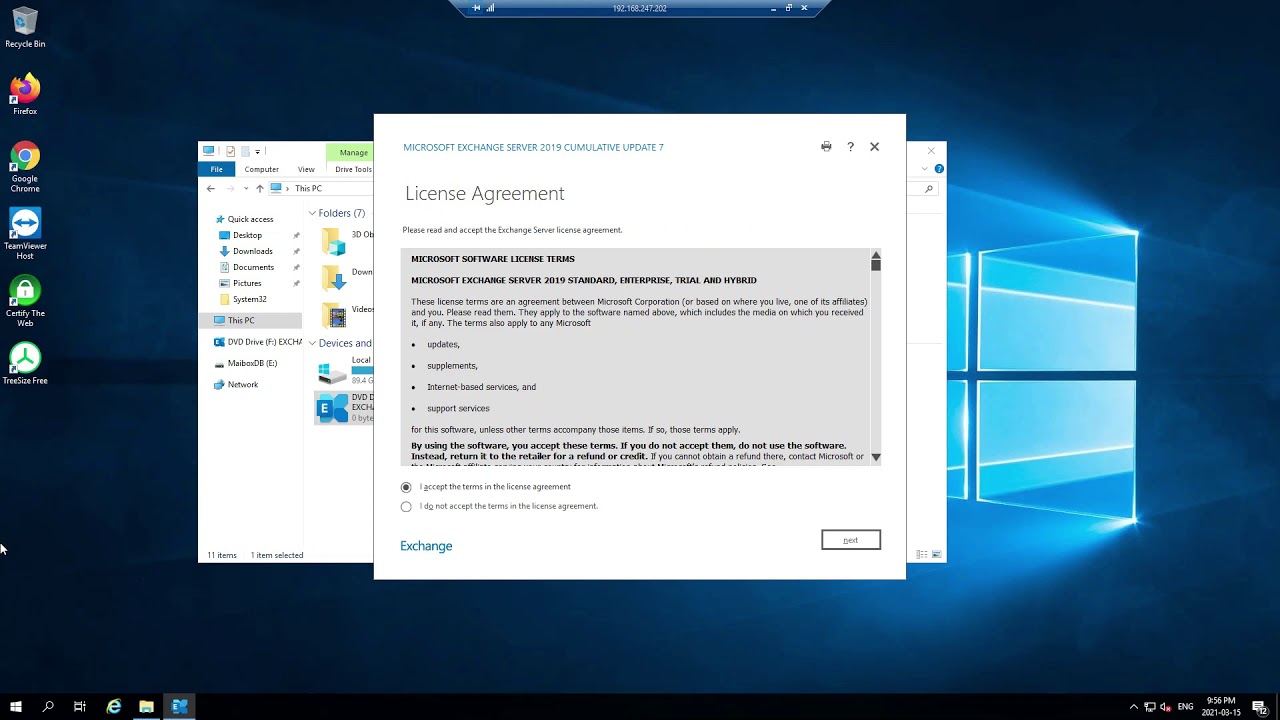Open TreeSize Free desktop icon

(25, 364)
